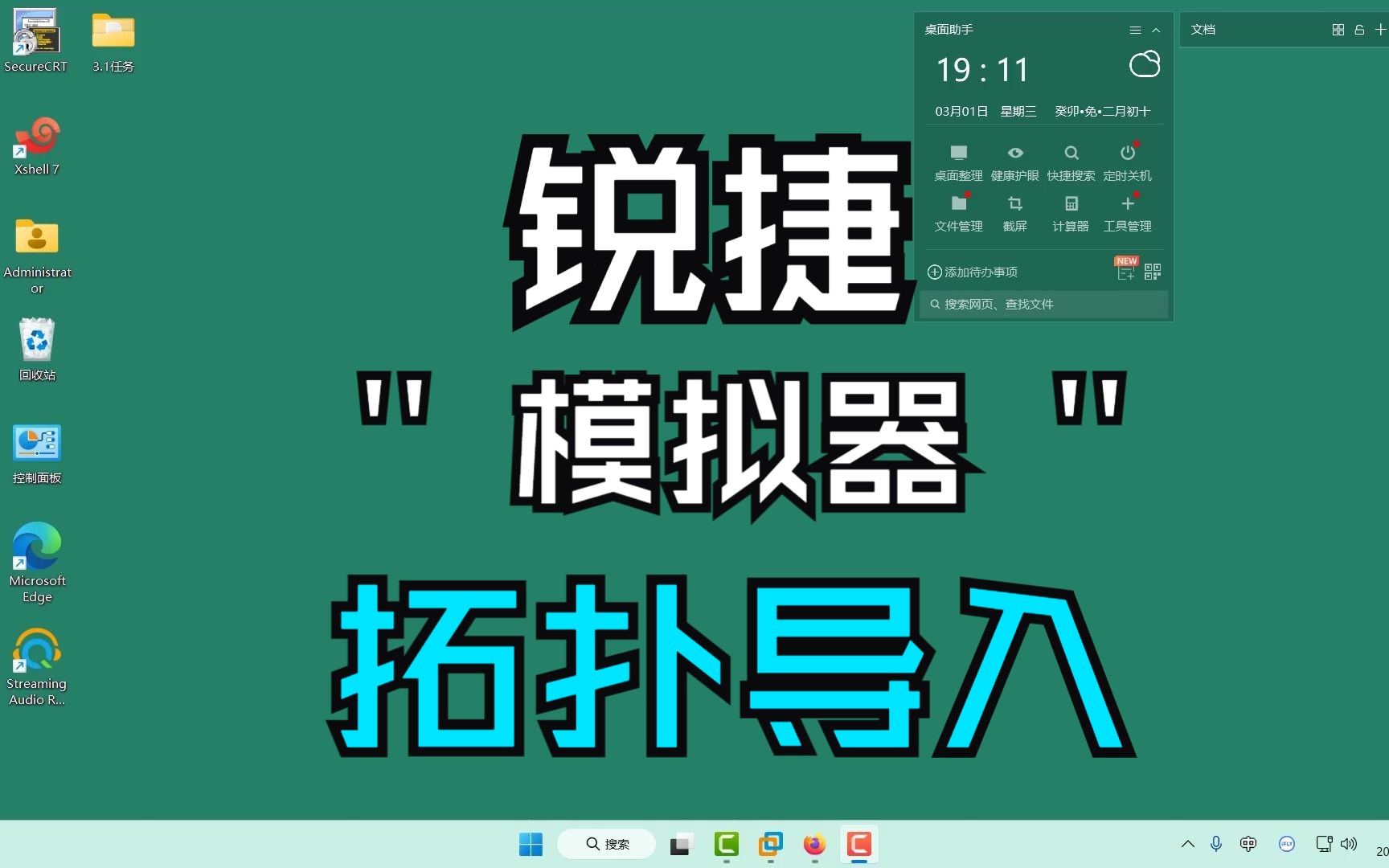Open the Administrator user folder
Screen dimensions: 1389x868
click(37, 256)
